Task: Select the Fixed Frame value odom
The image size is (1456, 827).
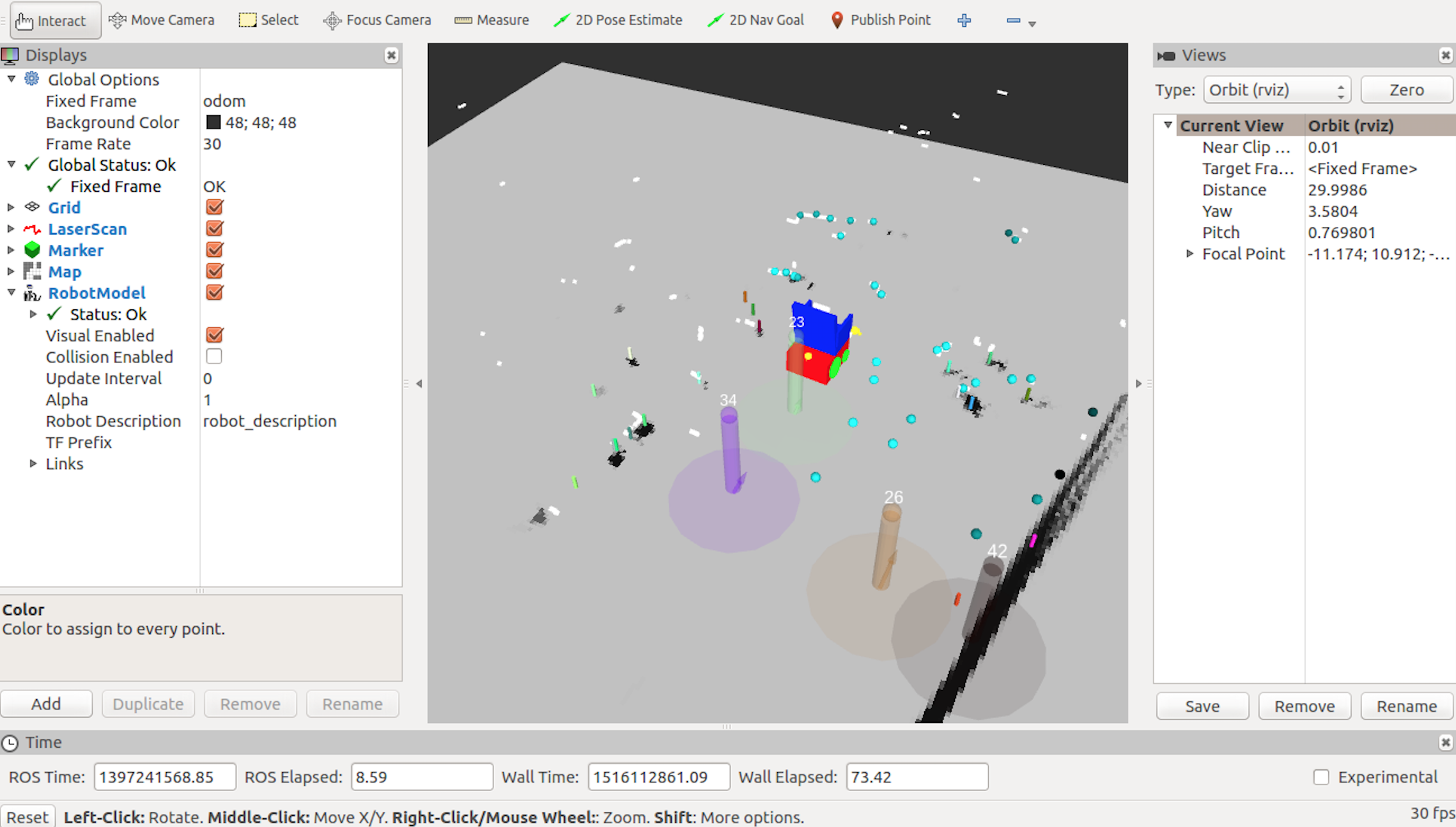Action: [x=224, y=101]
